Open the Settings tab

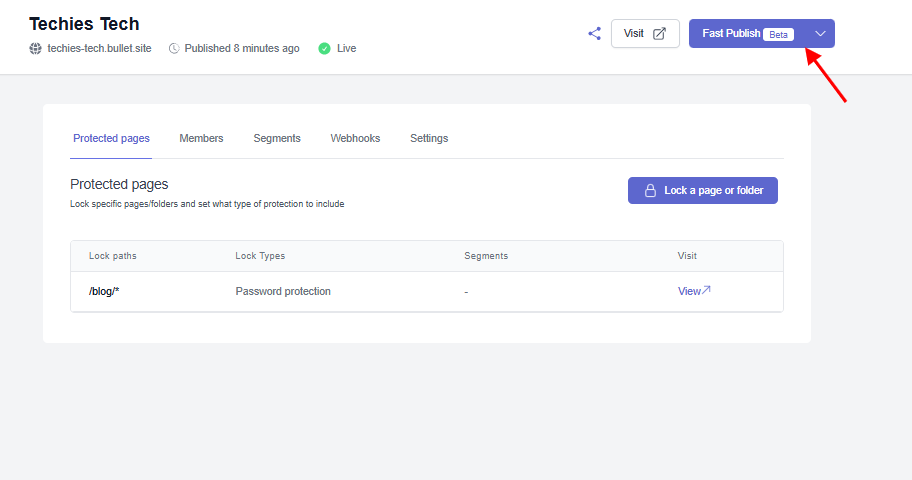[x=429, y=138]
